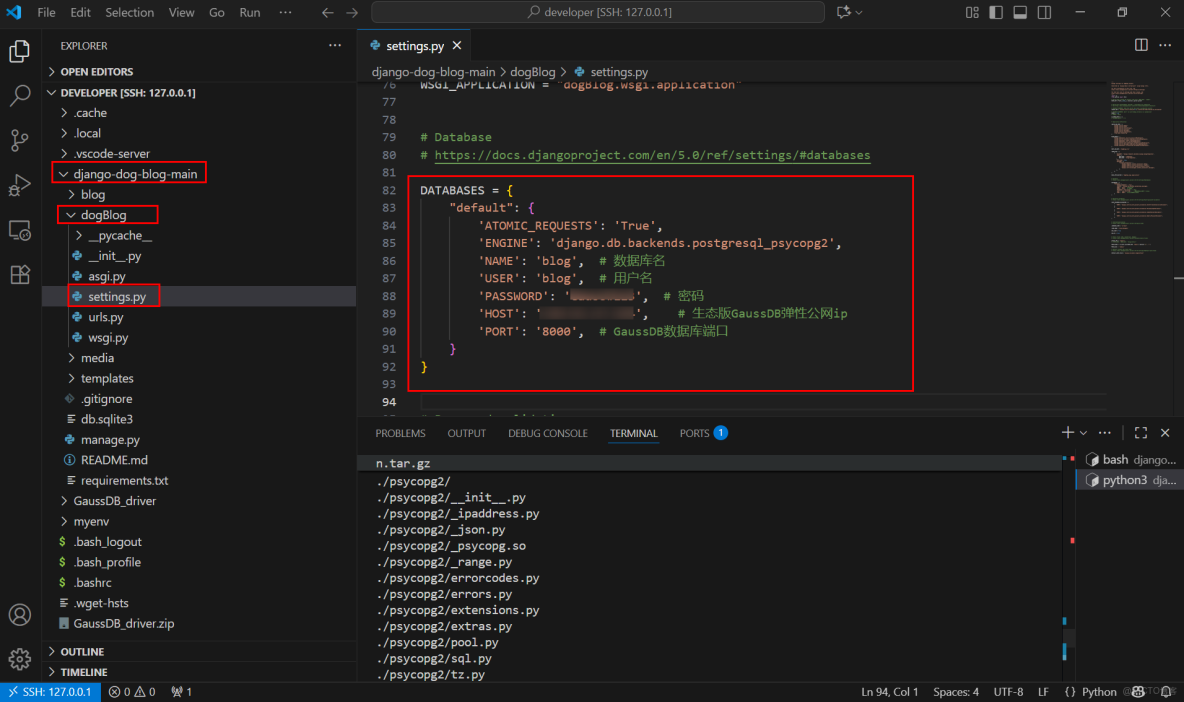This screenshot has height=702, width=1184.
Task: Open the Accounts menu icon
Action: pos(20,614)
